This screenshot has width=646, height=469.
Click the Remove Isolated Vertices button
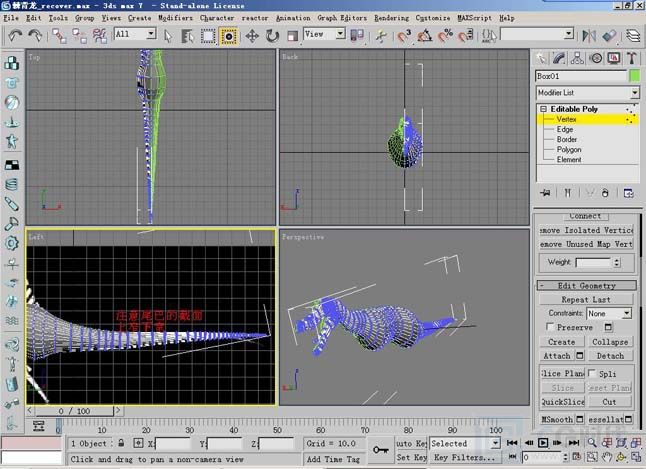point(587,230)
